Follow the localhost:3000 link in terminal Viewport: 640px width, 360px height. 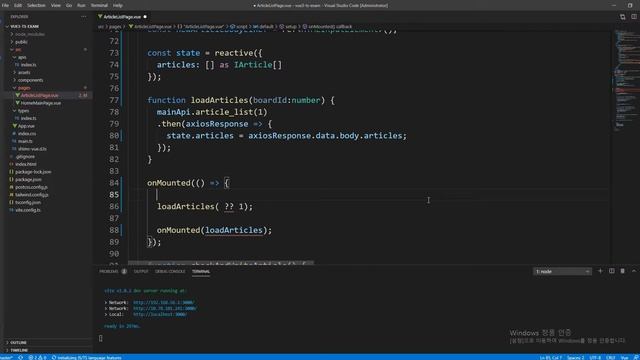tap(160, 314)
